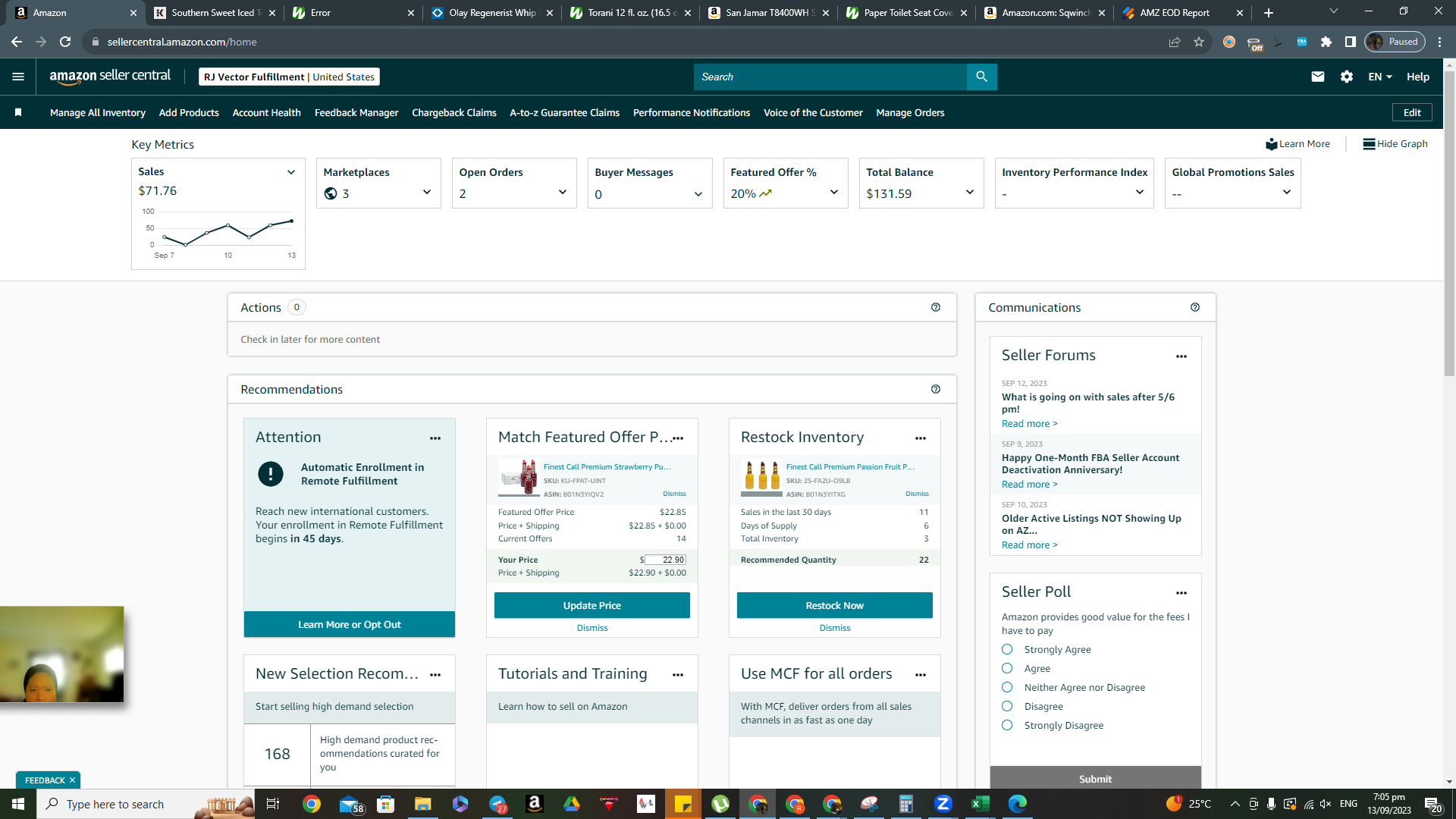Dismiss the Restock Inventory recommendation below button

pos(835,628)
